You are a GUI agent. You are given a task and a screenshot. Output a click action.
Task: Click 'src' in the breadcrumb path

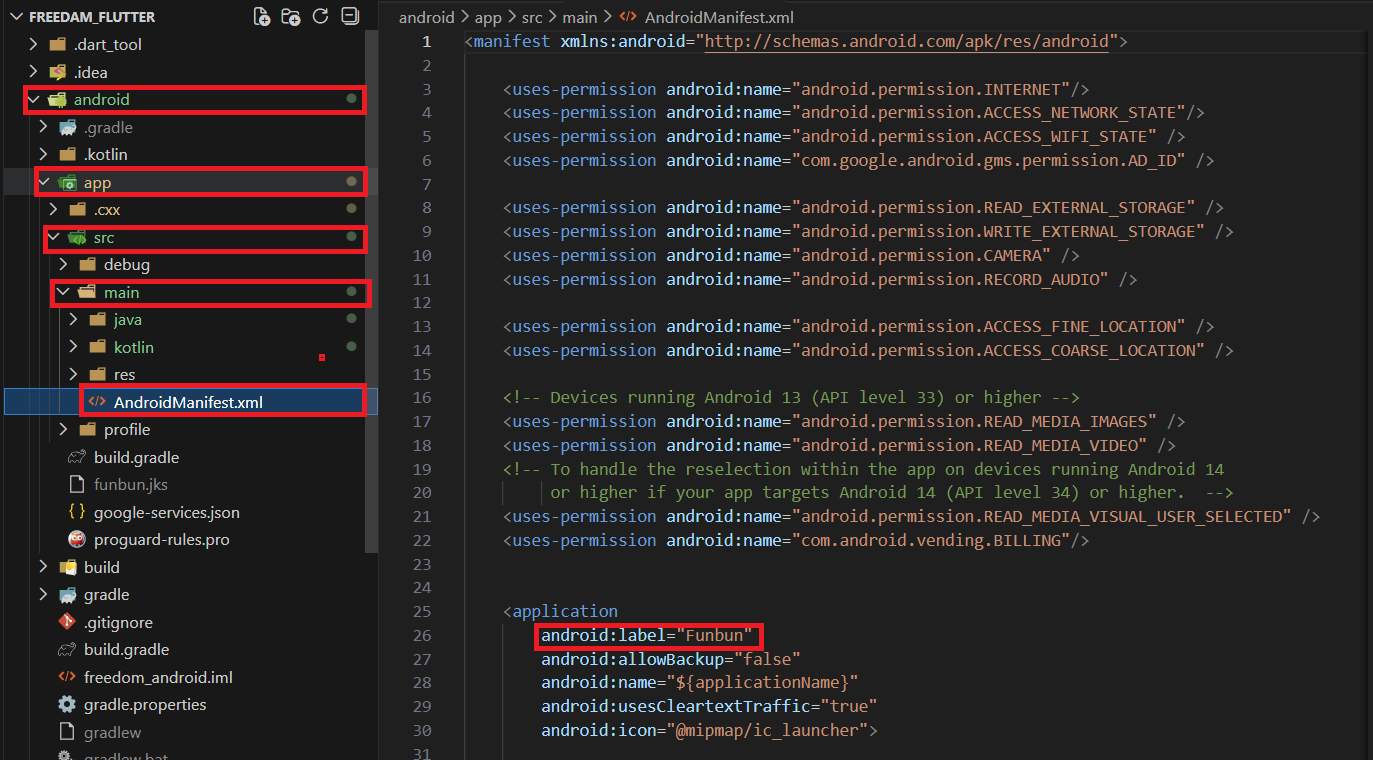pyautogui.click(x=531, y=17)
